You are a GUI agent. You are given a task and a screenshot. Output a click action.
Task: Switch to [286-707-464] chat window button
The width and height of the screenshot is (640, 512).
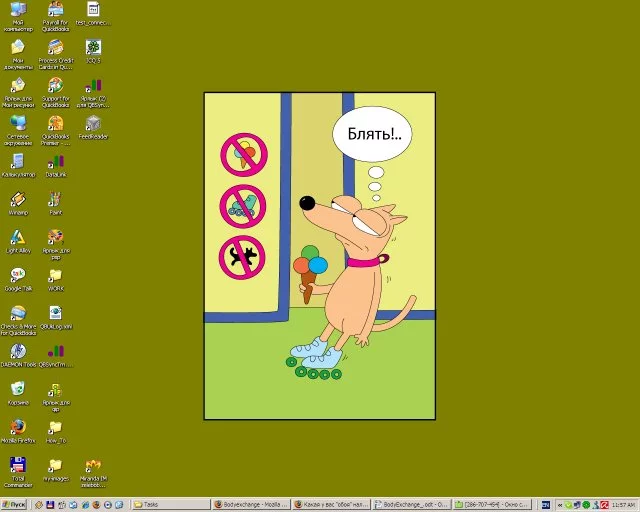[492, 505]
